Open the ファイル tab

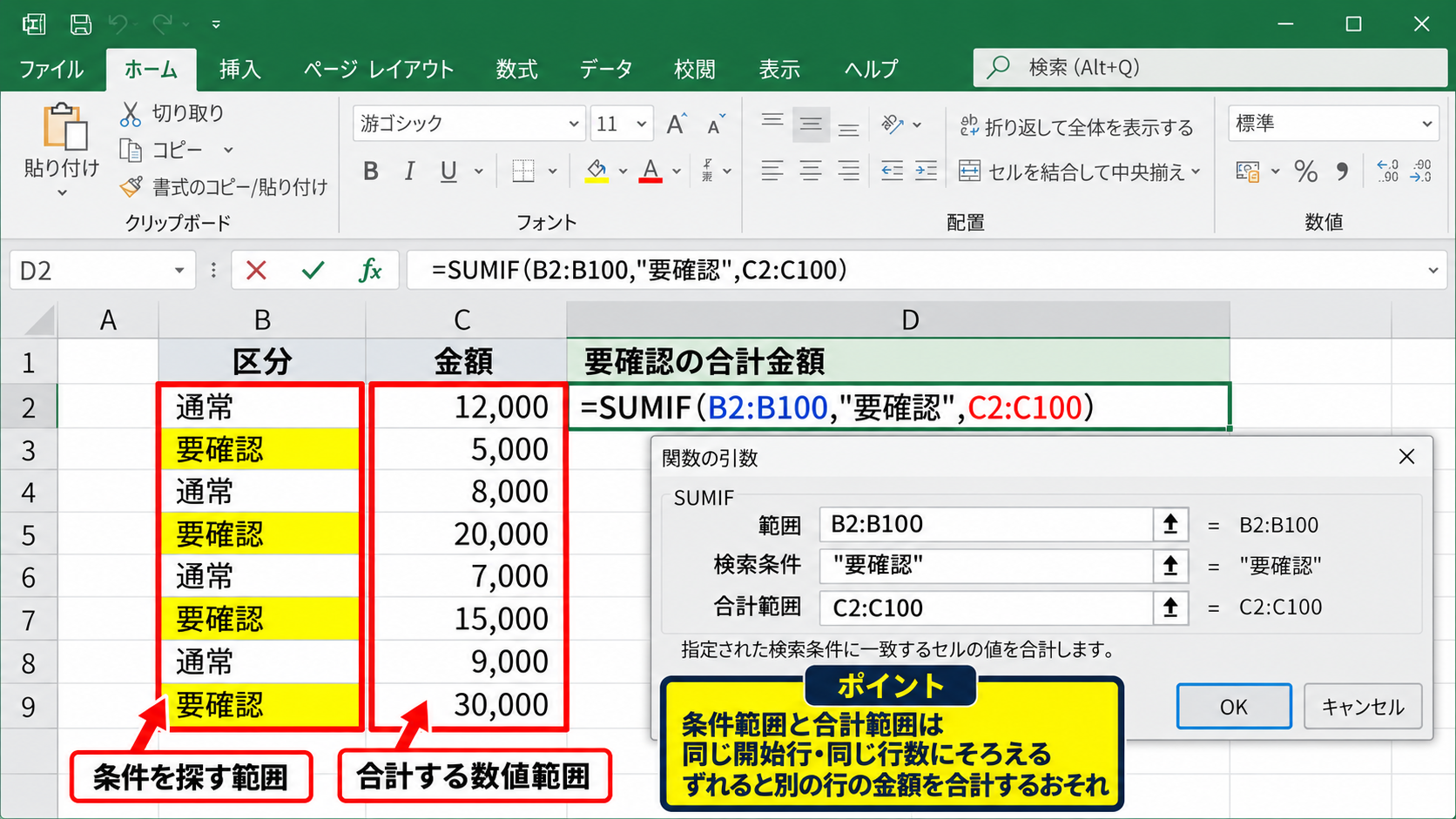51,69
